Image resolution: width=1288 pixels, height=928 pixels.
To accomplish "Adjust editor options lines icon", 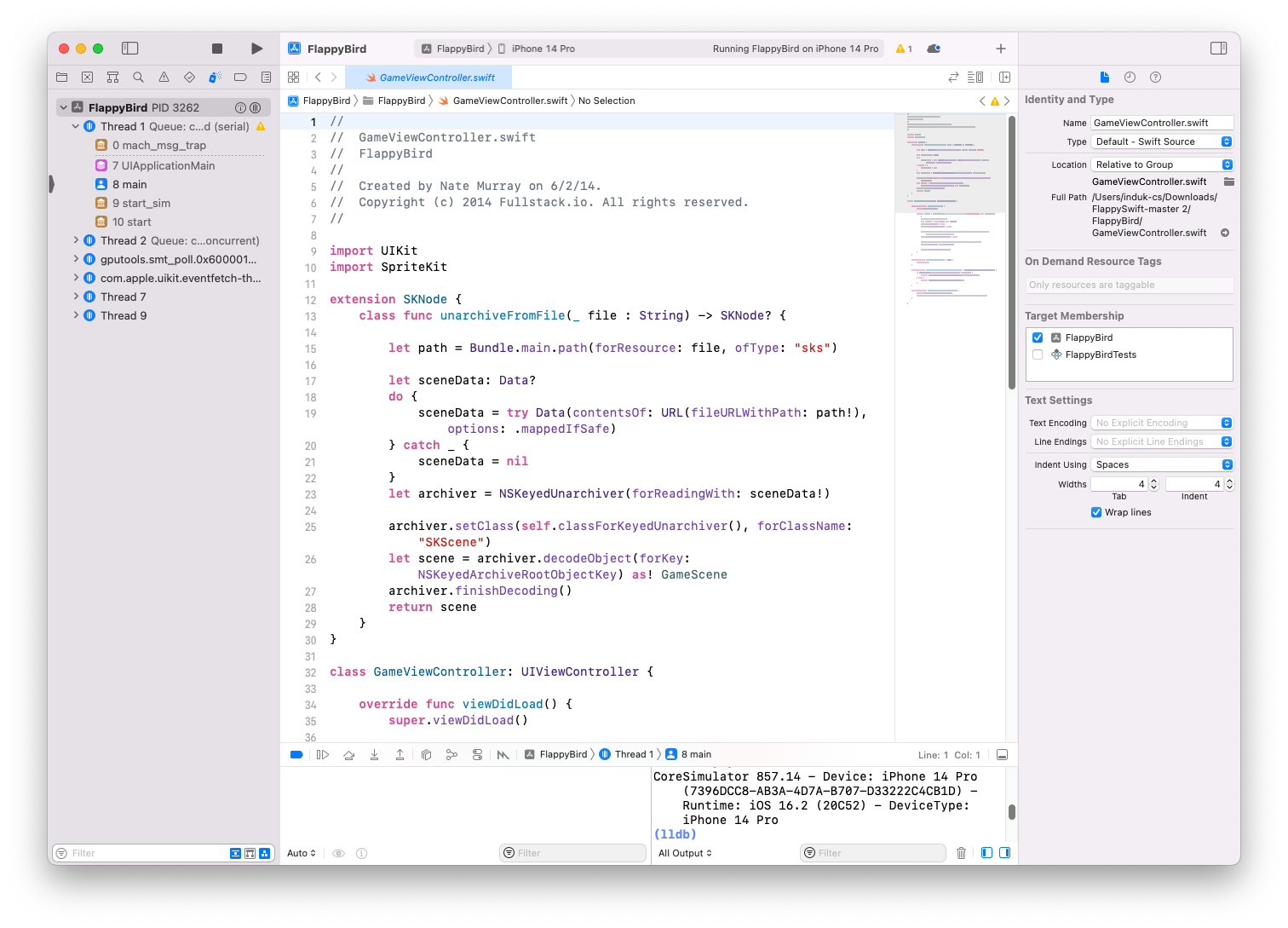I will (x=975, y=77).
